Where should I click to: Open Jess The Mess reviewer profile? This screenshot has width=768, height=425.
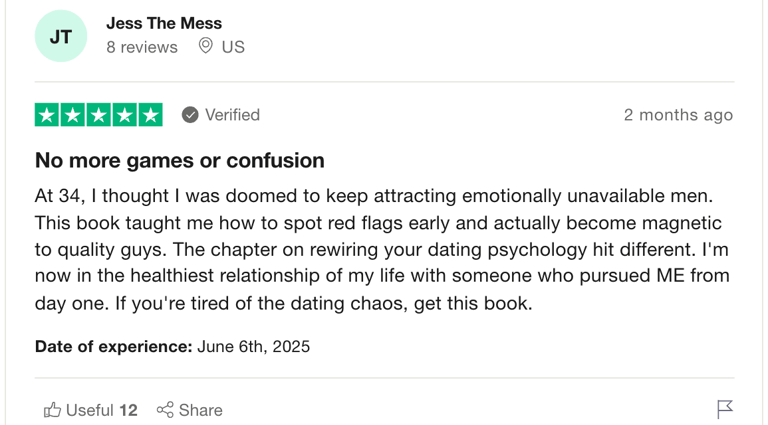(x=164, y=23)
